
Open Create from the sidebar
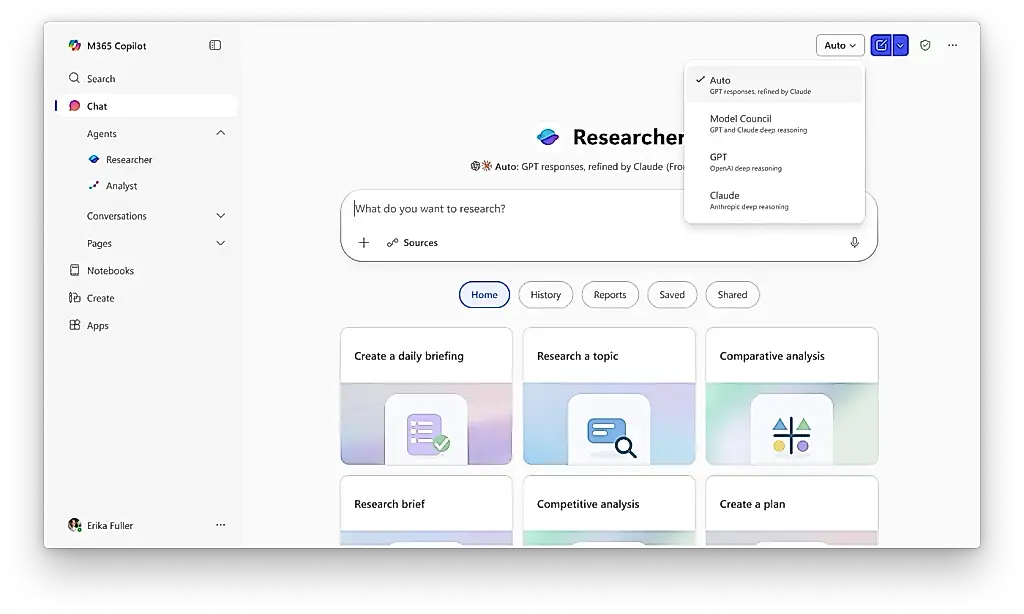pyautogui.click(x=91, y=298)
